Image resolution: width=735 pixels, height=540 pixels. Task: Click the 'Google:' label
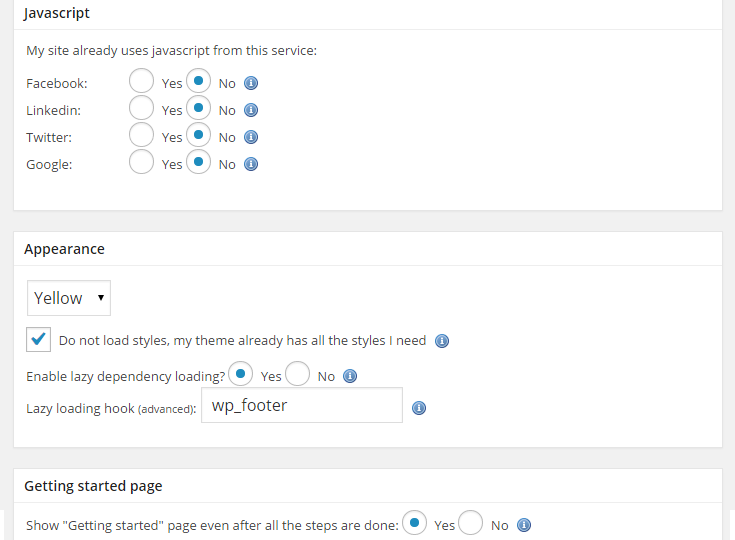coord(49,165)
